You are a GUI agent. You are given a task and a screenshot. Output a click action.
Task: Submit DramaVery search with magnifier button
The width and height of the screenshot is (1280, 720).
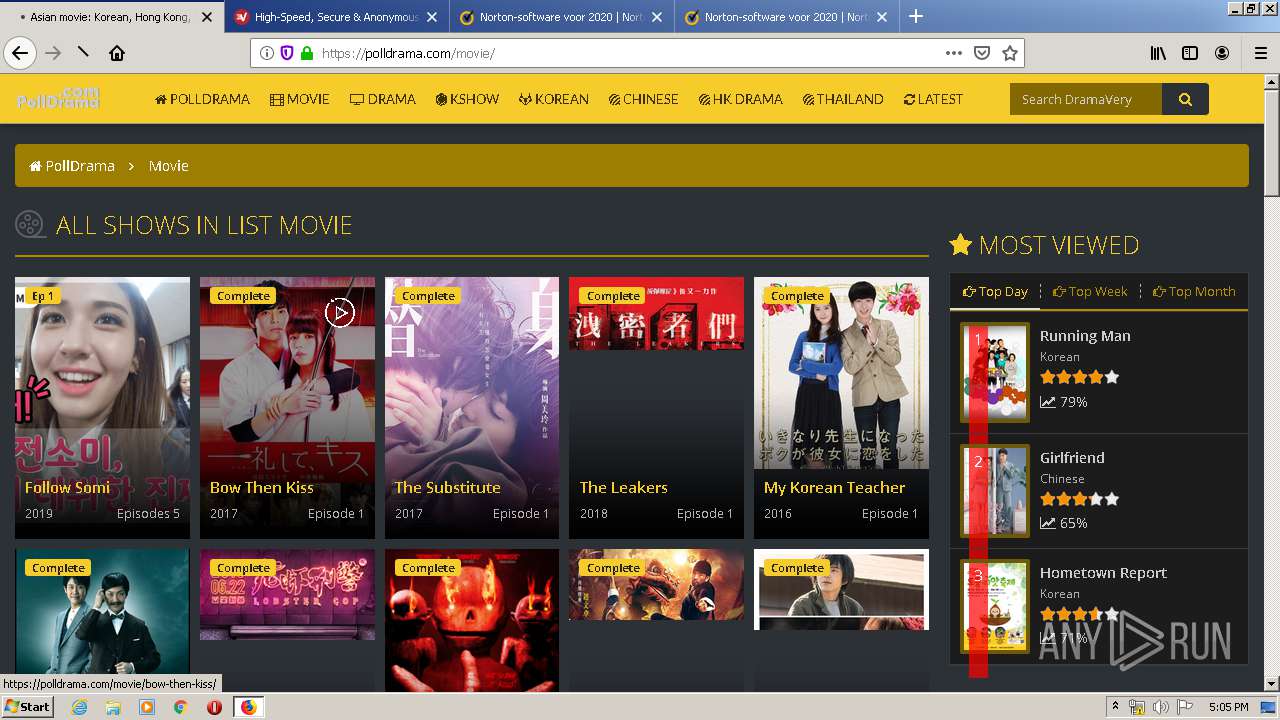click(1185, 99)
